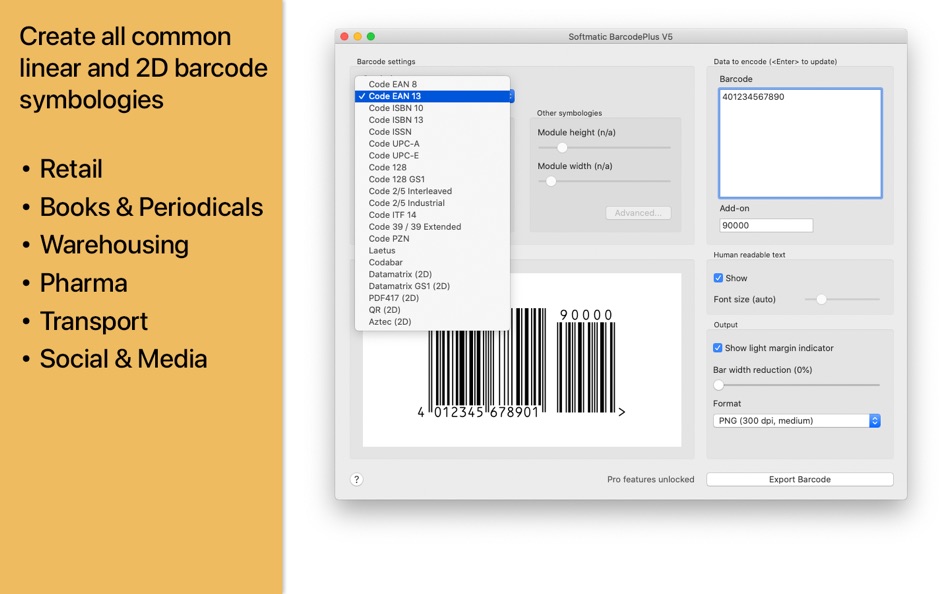Click Bar width reduction slider knob
This screenshot has height=594, width=950.
719,385
